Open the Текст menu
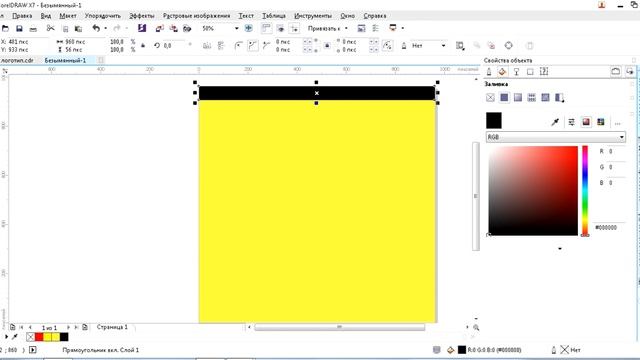Screen dimensions: 640x360 [246, 16]
